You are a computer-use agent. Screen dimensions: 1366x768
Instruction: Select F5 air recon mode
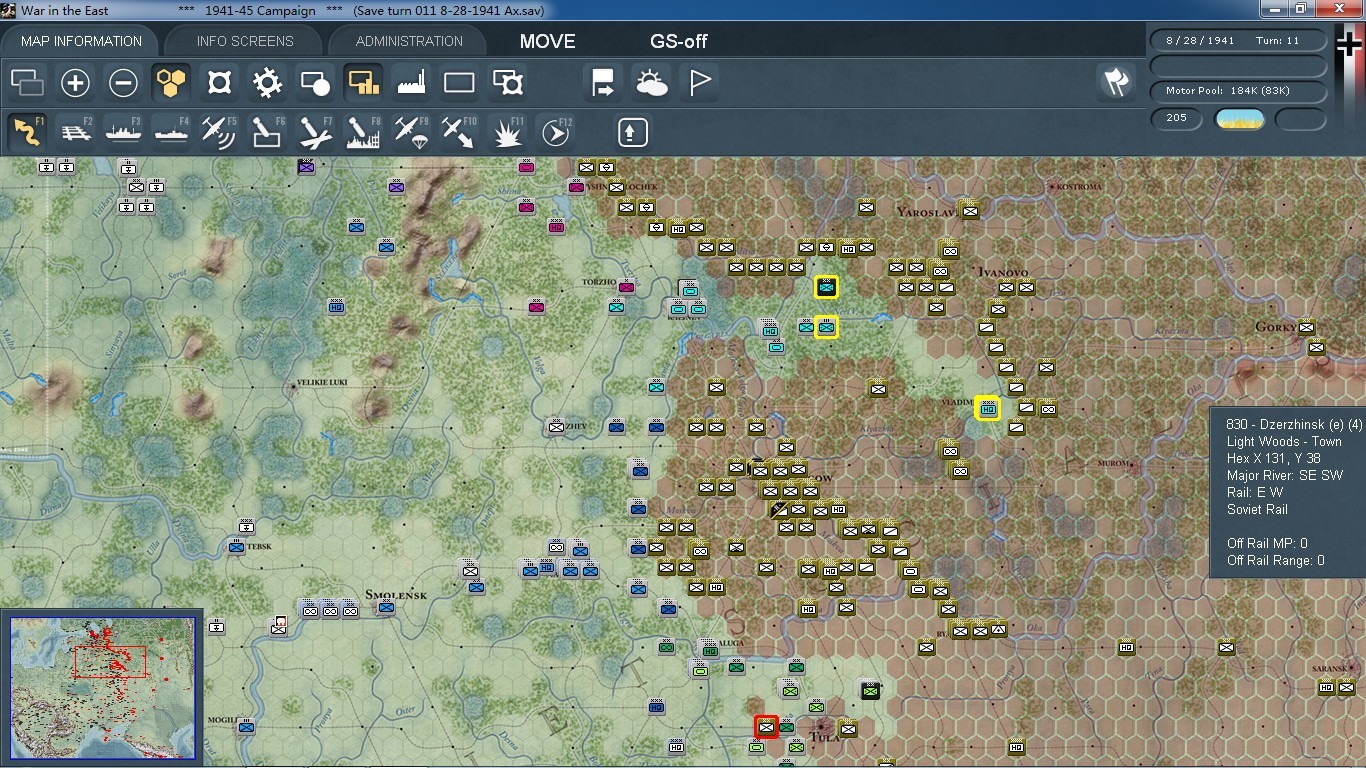pos(220,132)
